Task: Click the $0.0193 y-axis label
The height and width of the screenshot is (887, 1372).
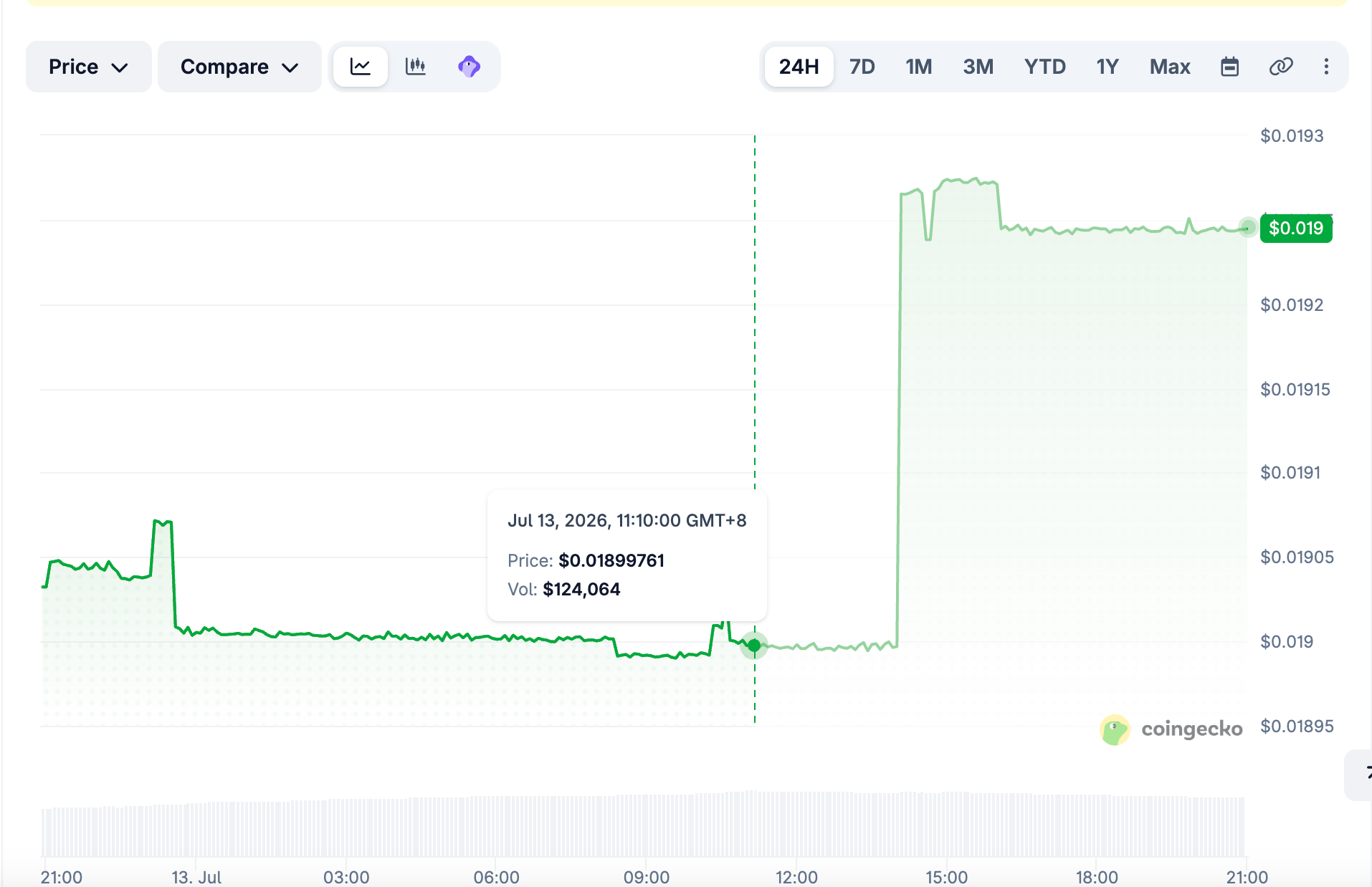Action: coord(1292,136)
